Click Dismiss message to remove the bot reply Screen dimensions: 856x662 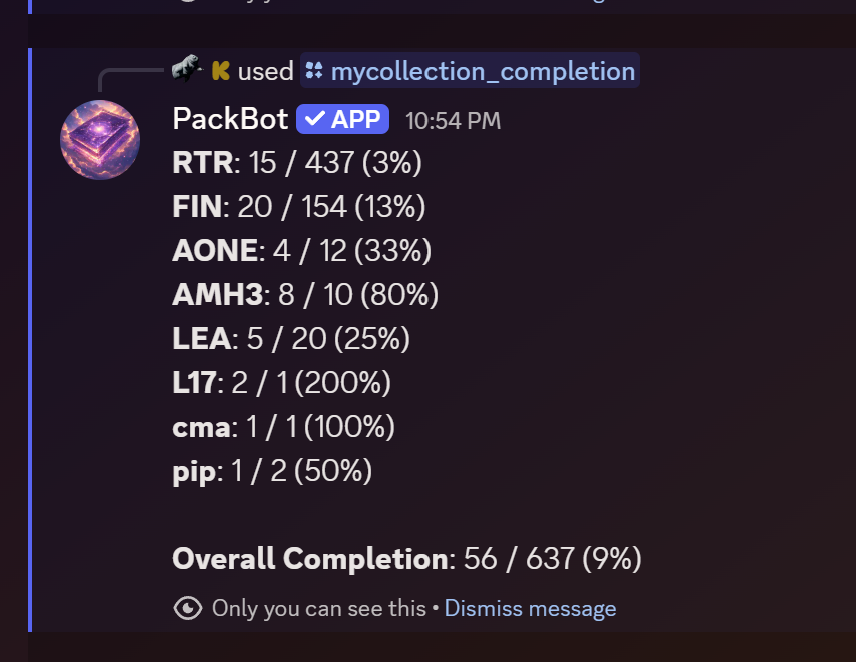click(x=531, y=608)
